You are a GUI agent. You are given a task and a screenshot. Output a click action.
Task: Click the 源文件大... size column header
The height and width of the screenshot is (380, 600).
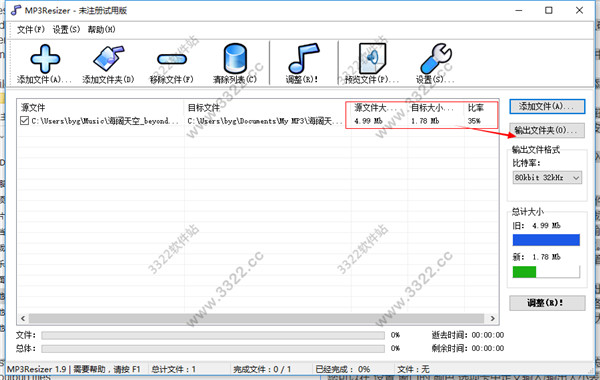(375, 108)
